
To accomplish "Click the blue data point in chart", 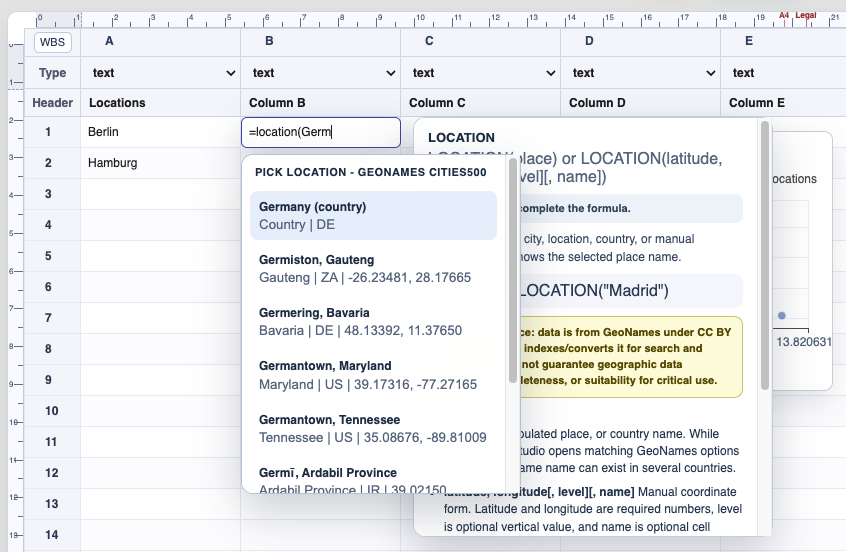I will pos(782,316).
